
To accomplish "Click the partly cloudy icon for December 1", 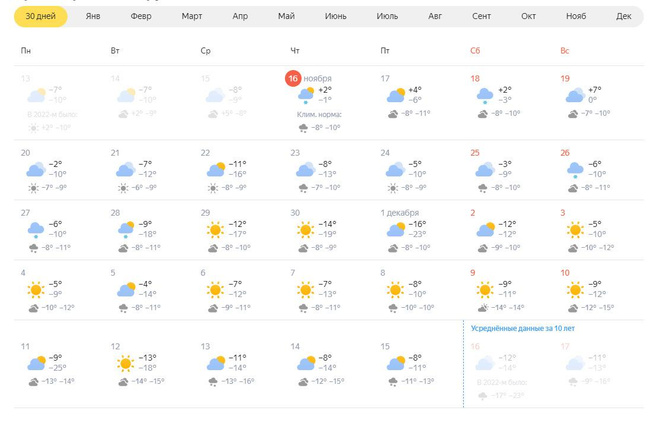I will pos(396,231).
